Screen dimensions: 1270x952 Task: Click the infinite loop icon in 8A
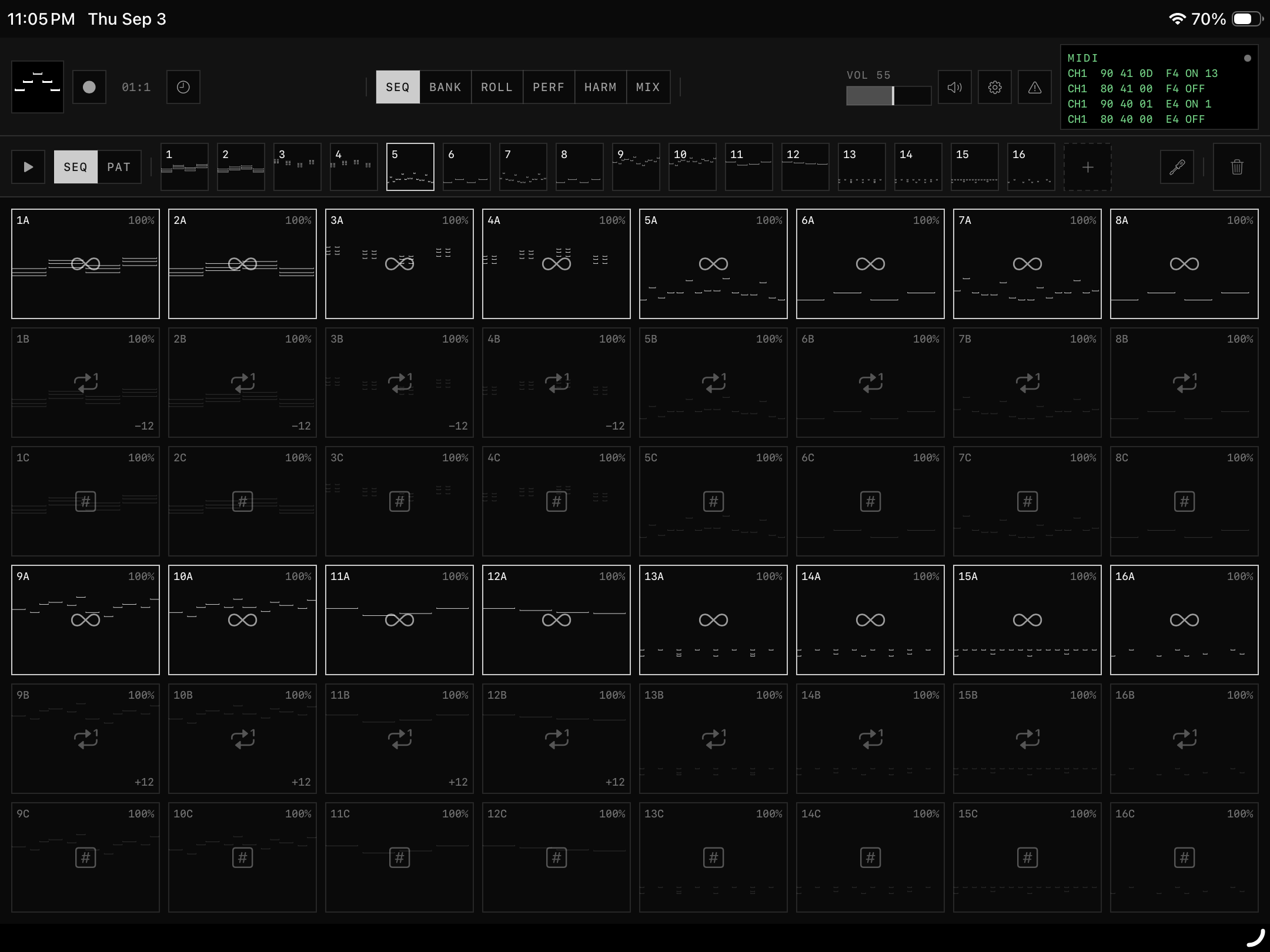(1184, 264)
